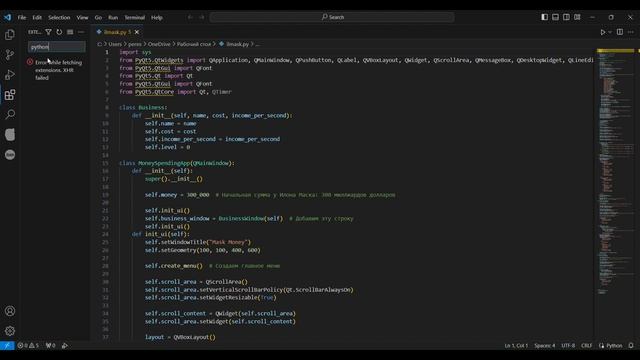Click the self.money = 300_000 line
Viewport: 640px width, 360px height.
270,195
